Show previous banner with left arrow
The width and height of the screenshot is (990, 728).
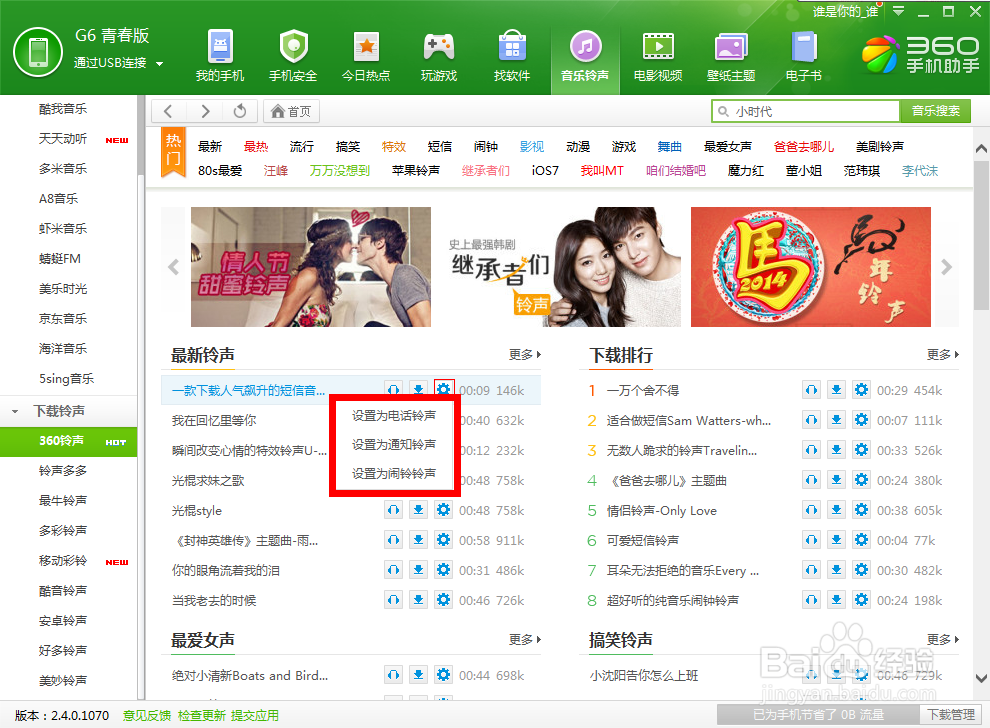click(x=174, y=267)
